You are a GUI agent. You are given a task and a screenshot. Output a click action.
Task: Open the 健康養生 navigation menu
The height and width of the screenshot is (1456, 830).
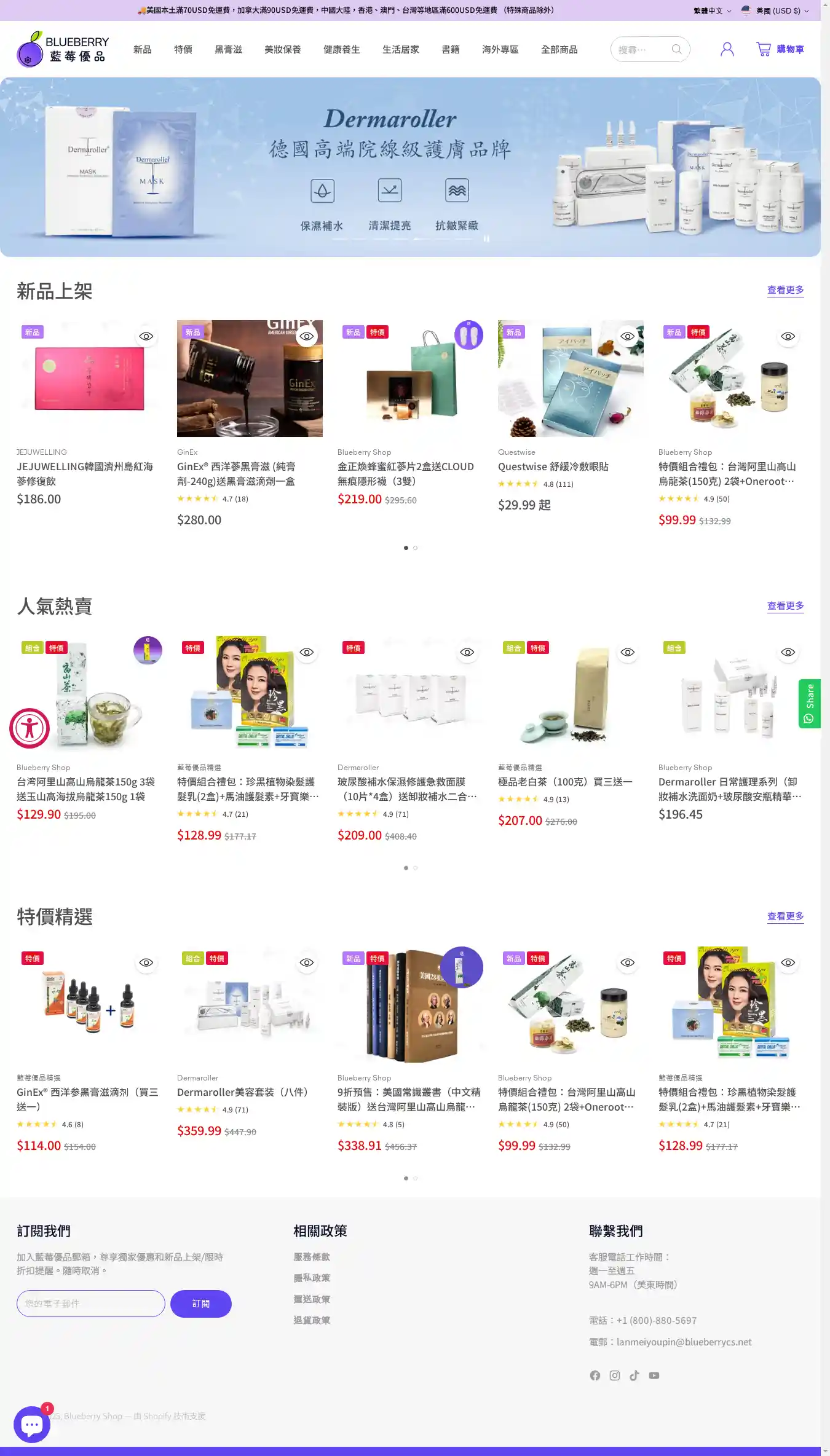[342, 49]
